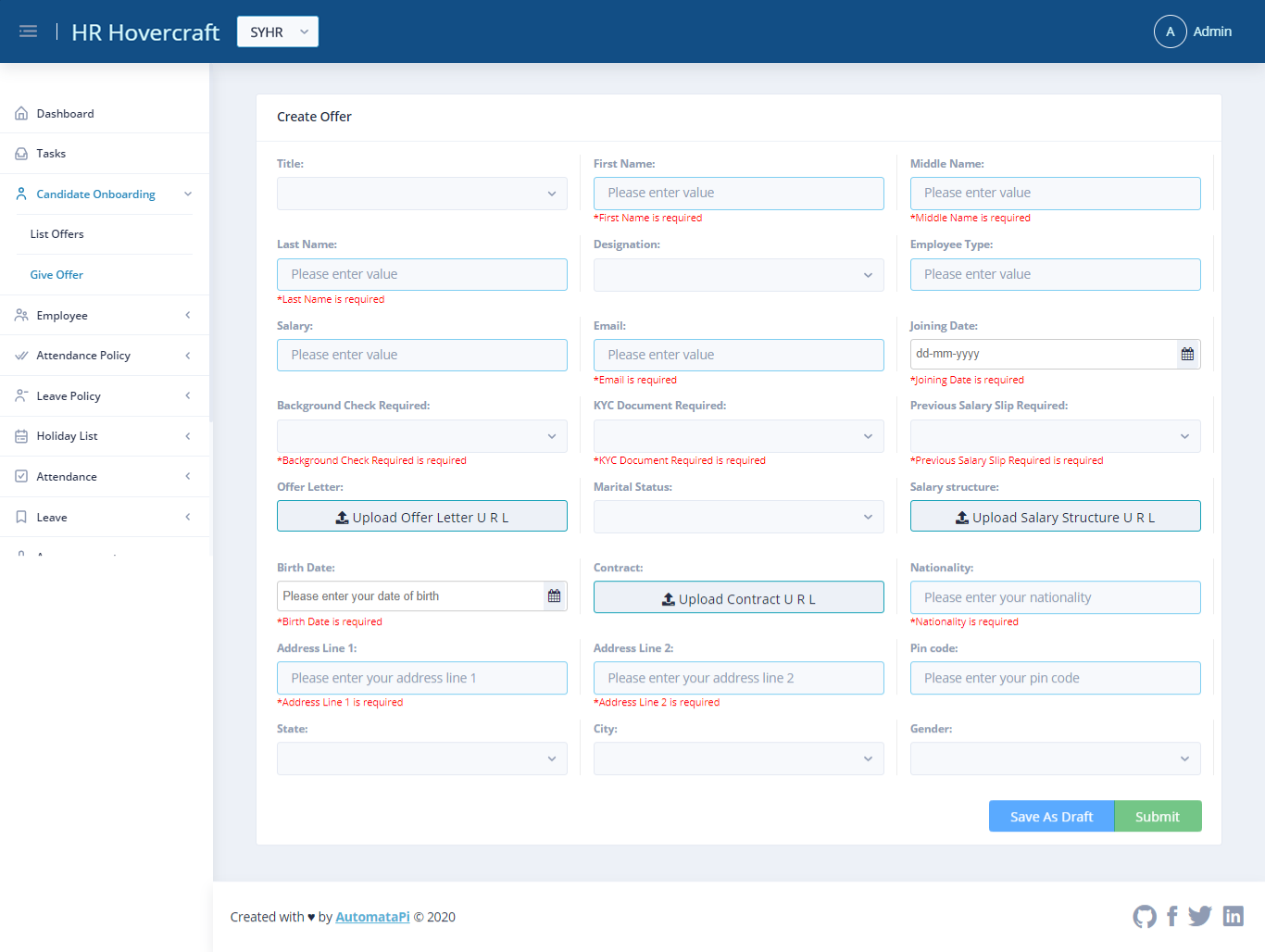This screenshot has height=952, width=1265.
Task: Focus the Email input field
Action: 739,355
